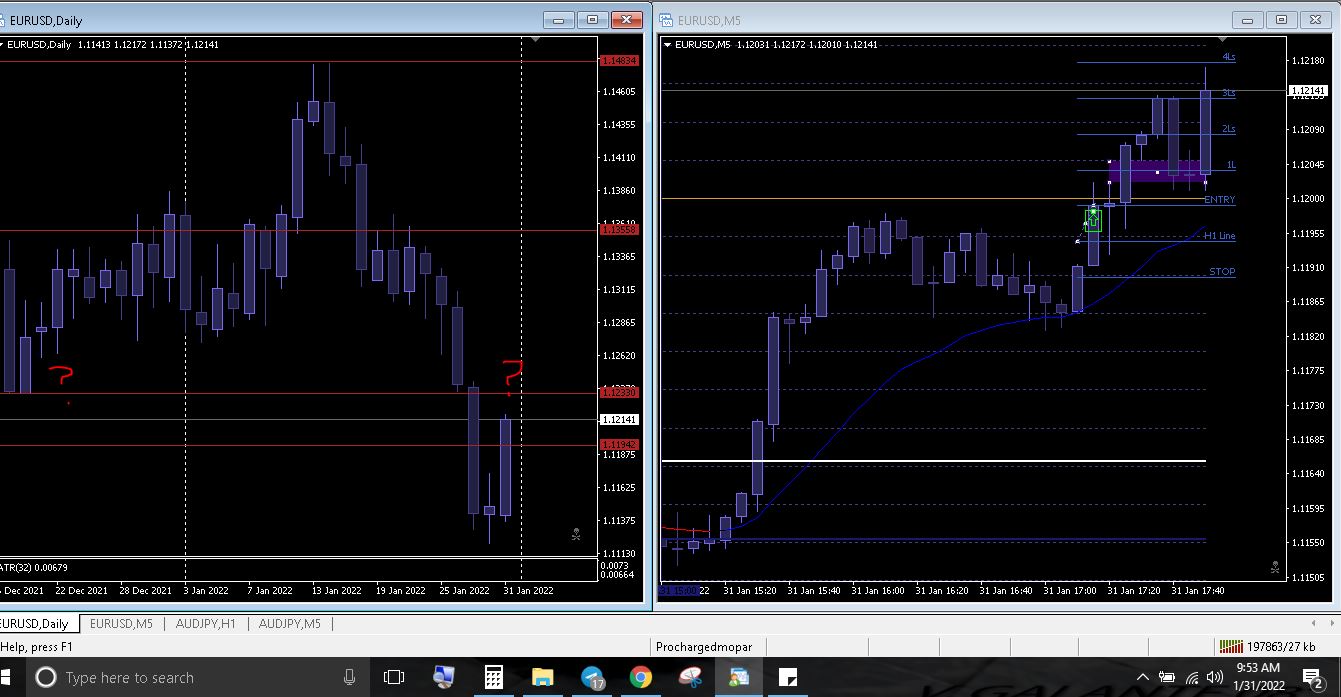This screenshot has height=697, width=1341.
Task: Close the EURUSD,Daily chart window
Action: 627,19
